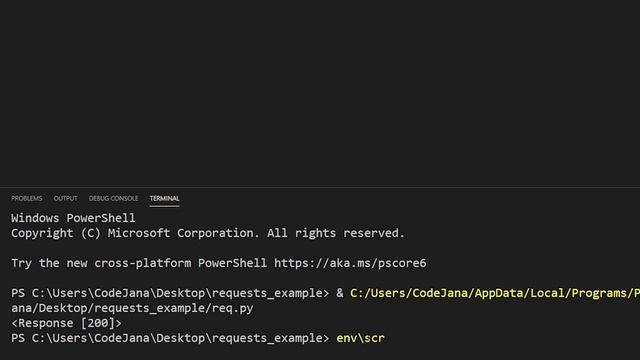Click the yellow C:/Users/CodeJana/AppData path
Image resolution: width=640 pixels, height=360 pixels.
(x=495, y=293)
